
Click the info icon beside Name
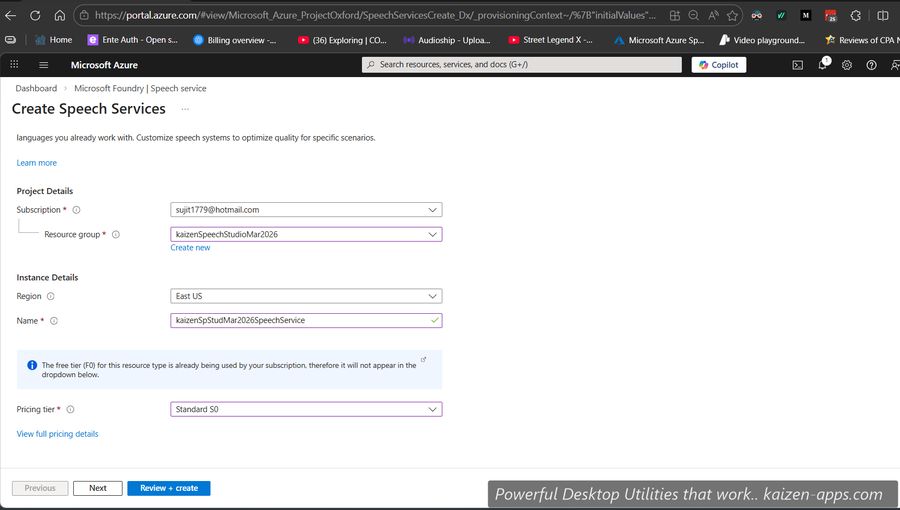click(x=54, y=321)
